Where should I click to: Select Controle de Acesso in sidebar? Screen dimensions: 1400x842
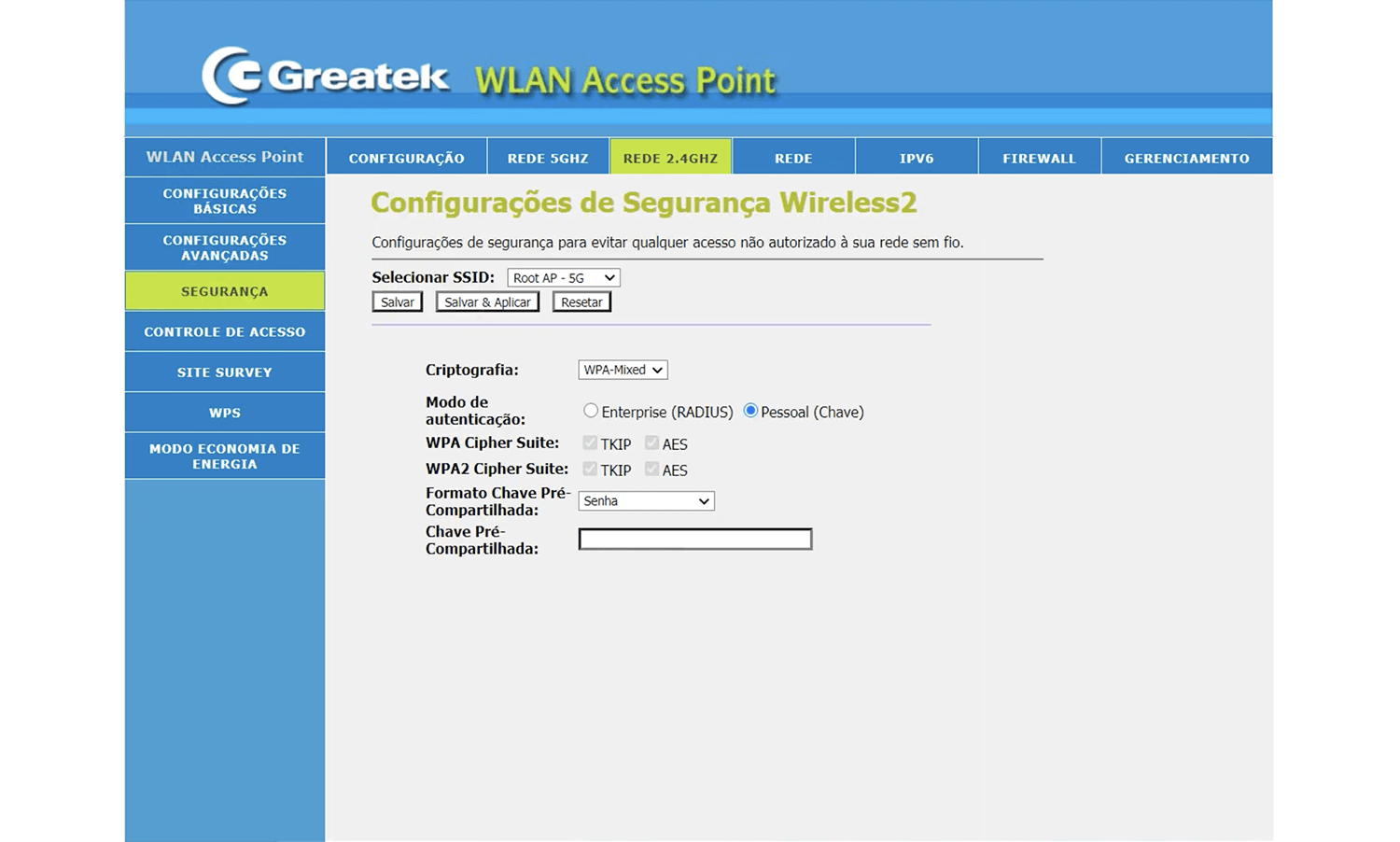point(225,331)
